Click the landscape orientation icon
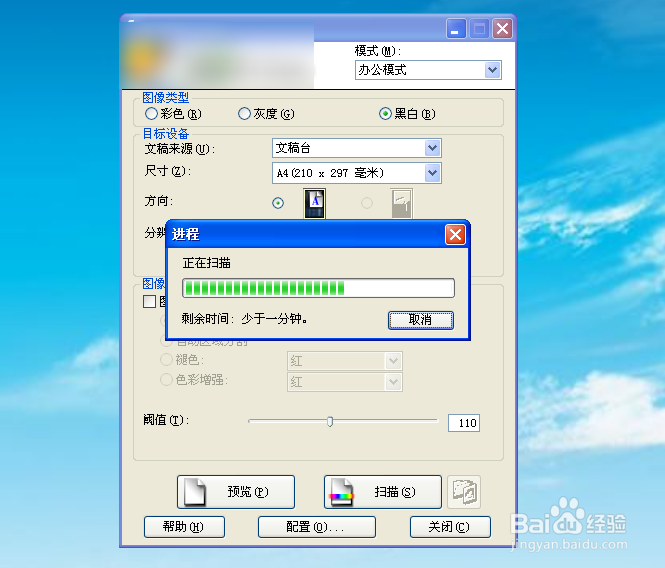The height and width of the screenshot is (568, 665). (x=401, y=203)
